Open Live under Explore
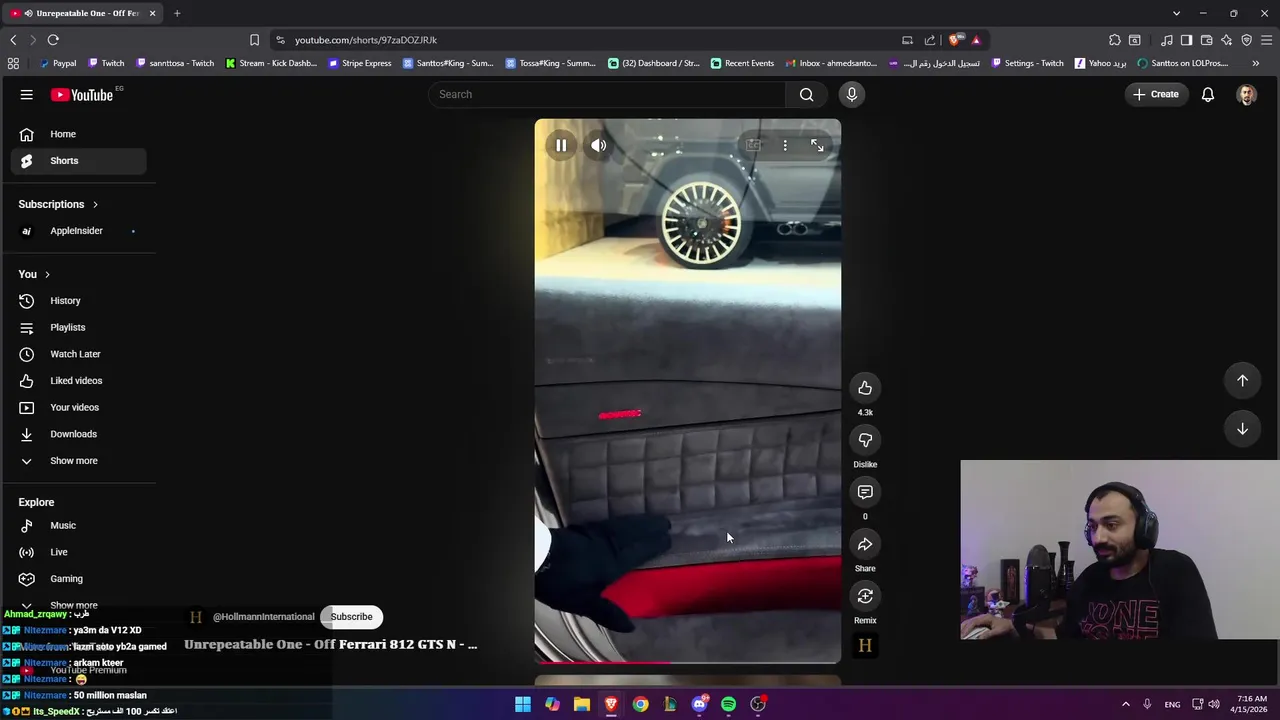The width and height of the screenshot is (1280, 720). [x=79, y=552]
